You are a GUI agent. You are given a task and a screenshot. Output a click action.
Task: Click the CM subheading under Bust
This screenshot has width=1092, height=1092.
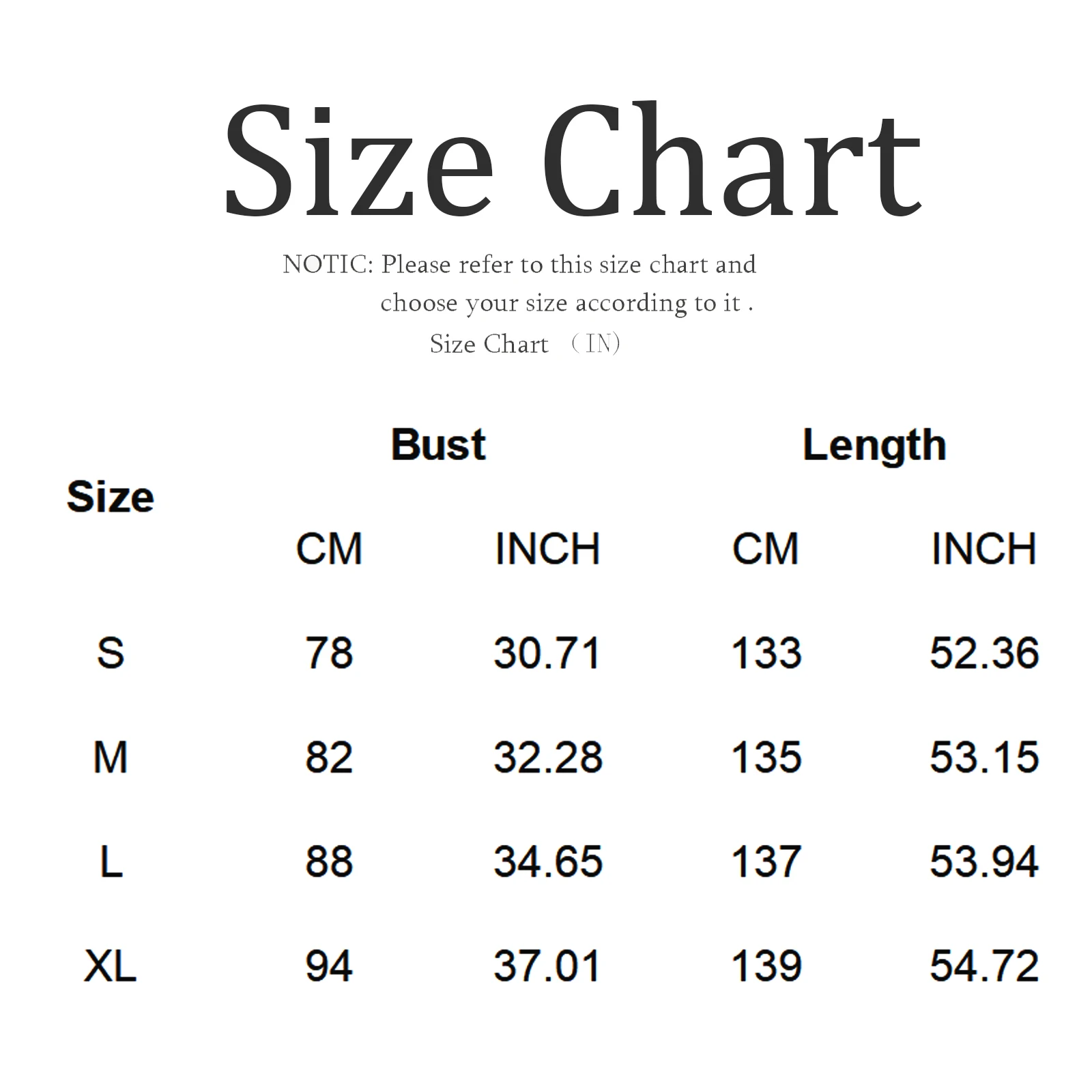pos(329,549)
